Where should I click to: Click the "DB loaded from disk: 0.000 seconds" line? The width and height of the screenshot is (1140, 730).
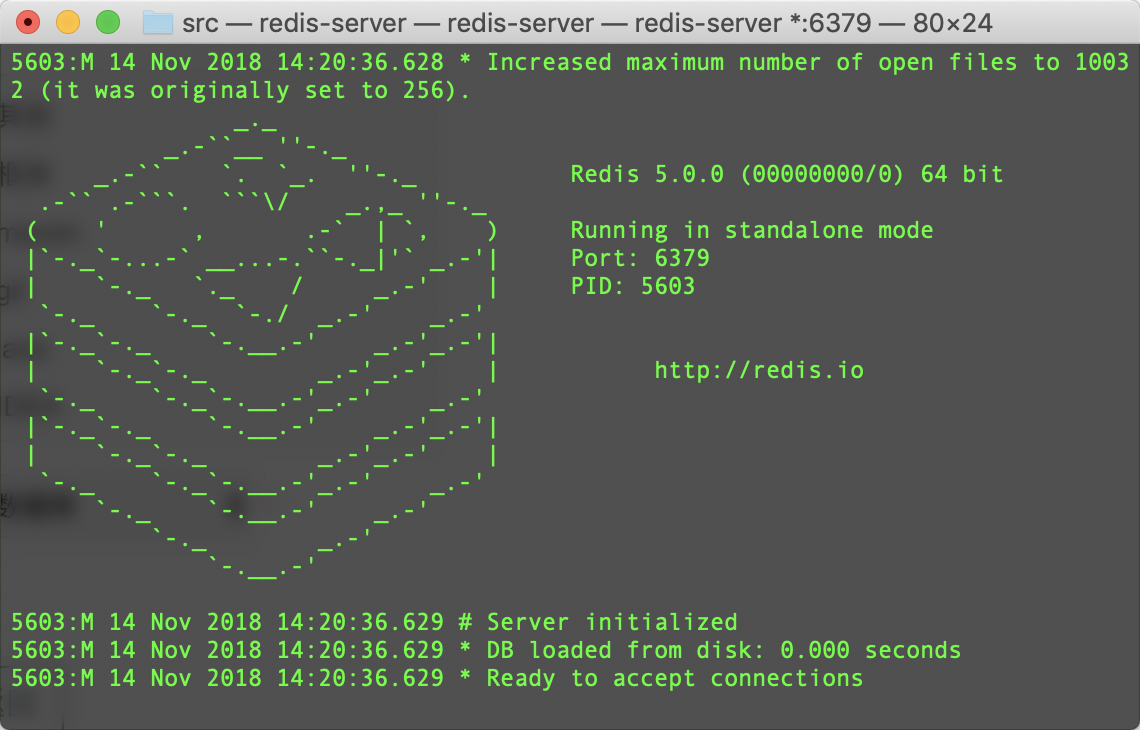(x=486, y=650)
